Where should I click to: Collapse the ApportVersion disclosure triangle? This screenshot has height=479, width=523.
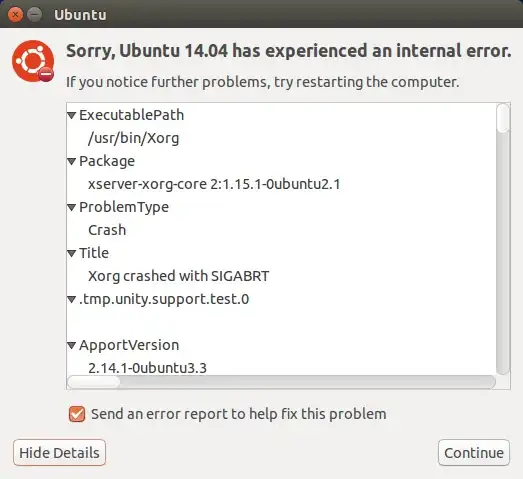point(71,346)
